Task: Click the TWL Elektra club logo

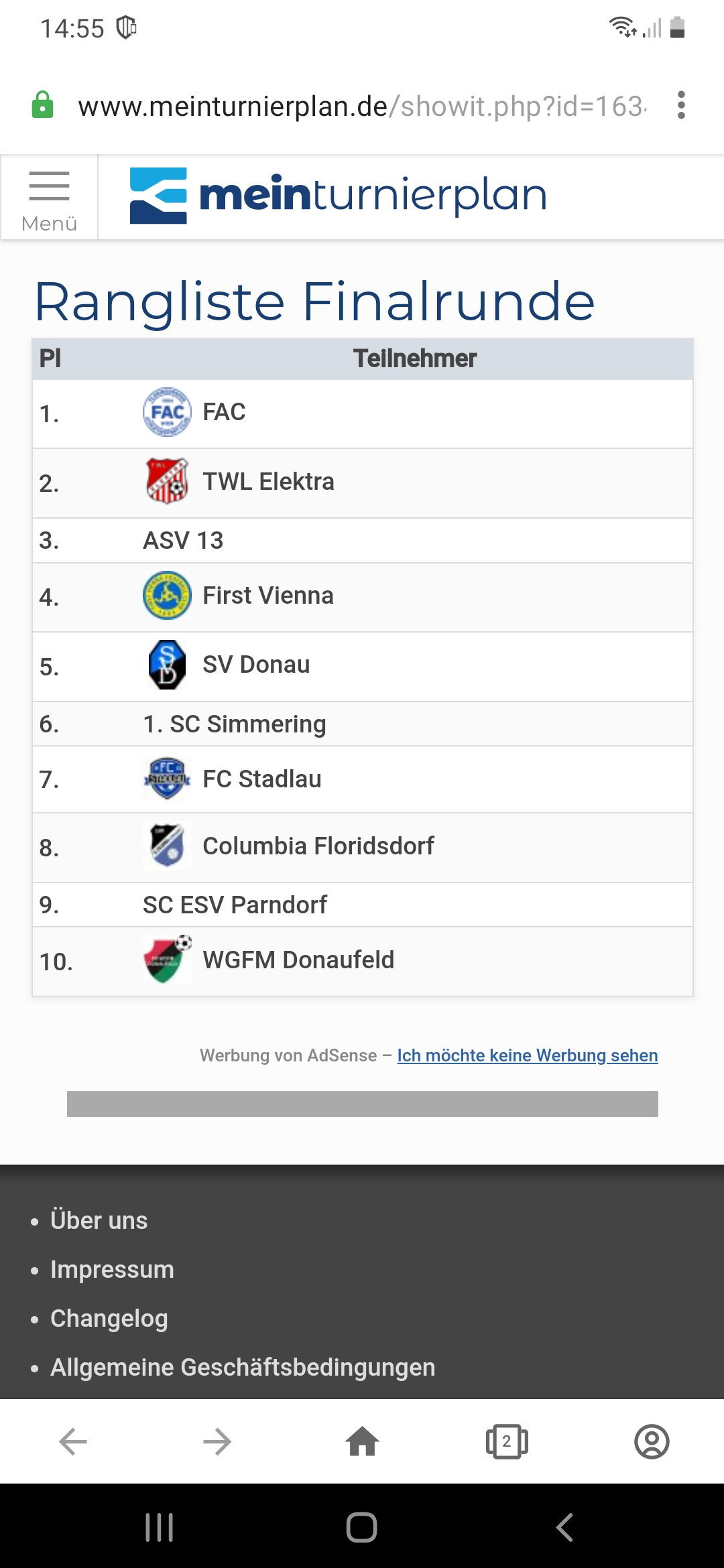Action: [167, 481]
